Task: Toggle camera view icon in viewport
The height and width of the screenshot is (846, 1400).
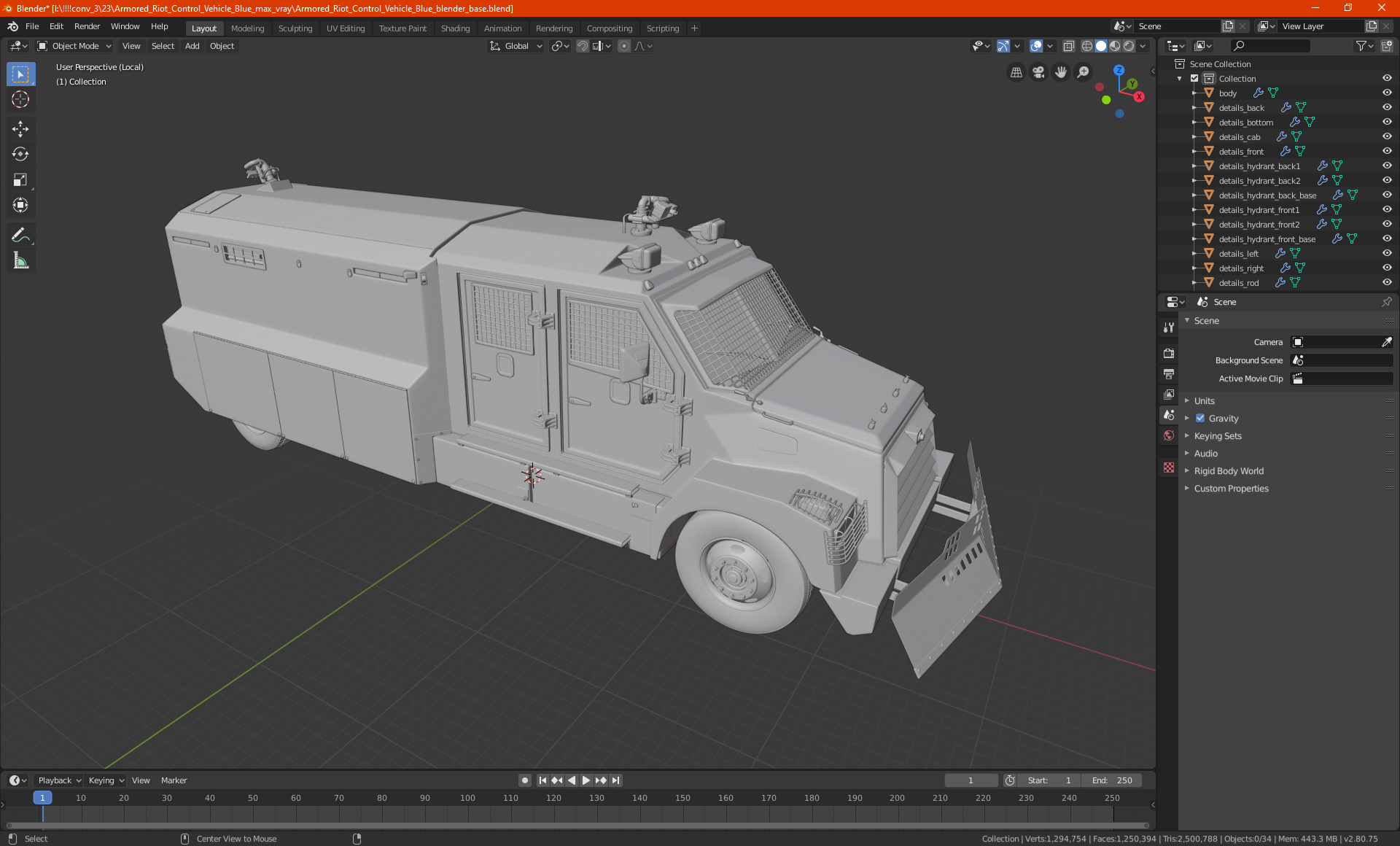Action: [x=1038, y=72]
